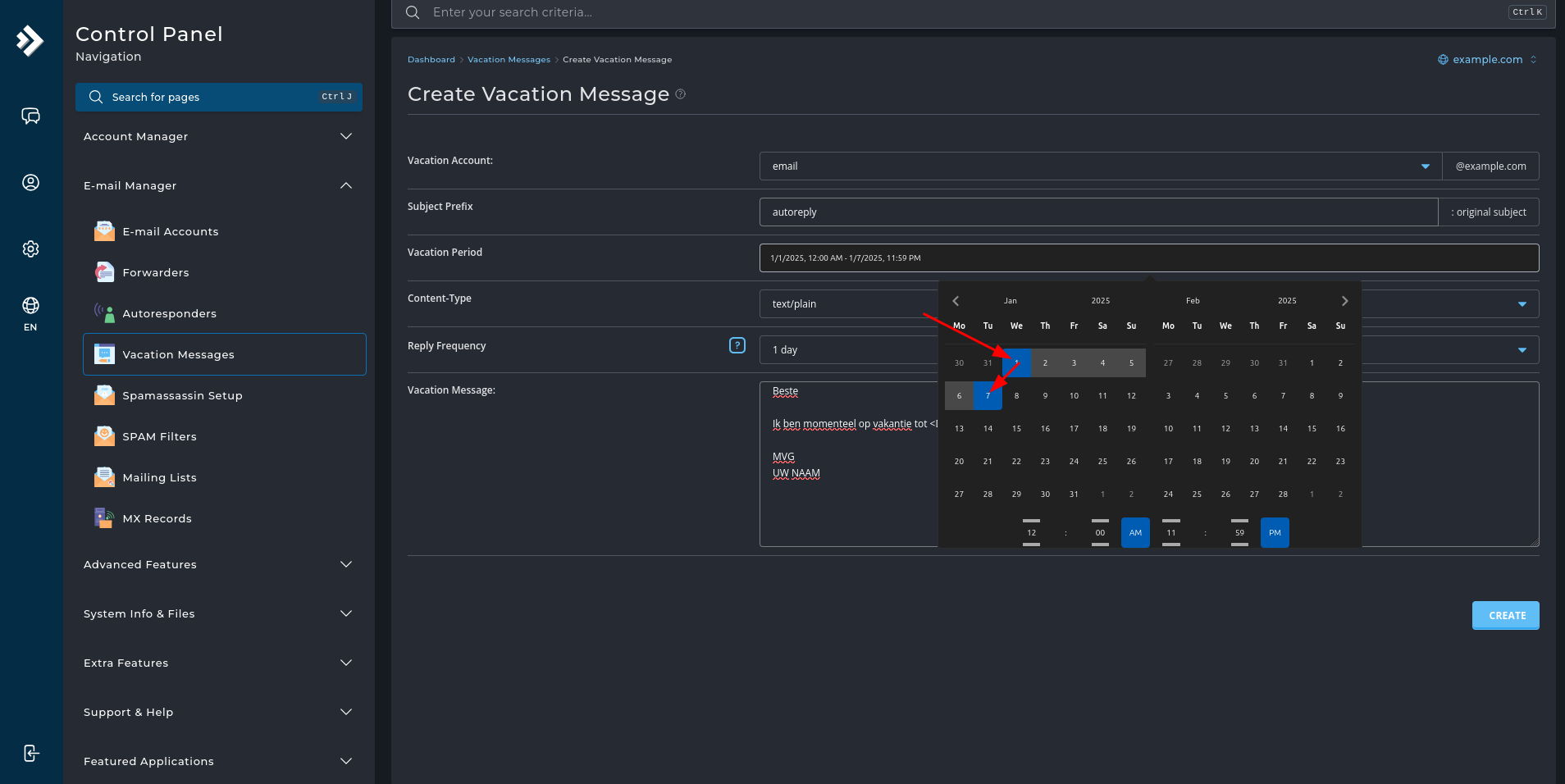1565x784 pixels.
Task: Go to previous month in calendar
Action: point(956,301)
